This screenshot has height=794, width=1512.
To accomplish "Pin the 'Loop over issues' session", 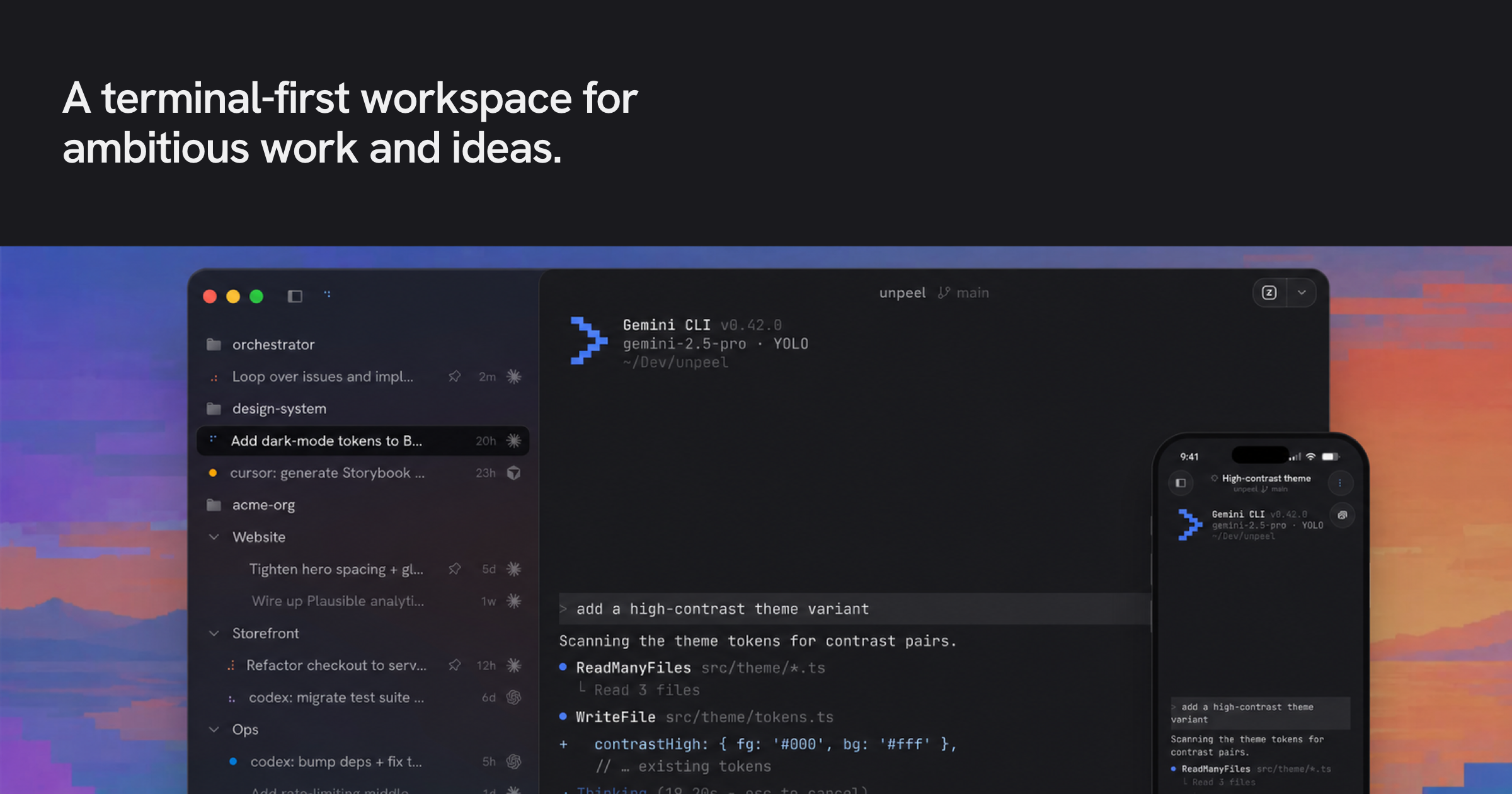I will tap(455, 376).
